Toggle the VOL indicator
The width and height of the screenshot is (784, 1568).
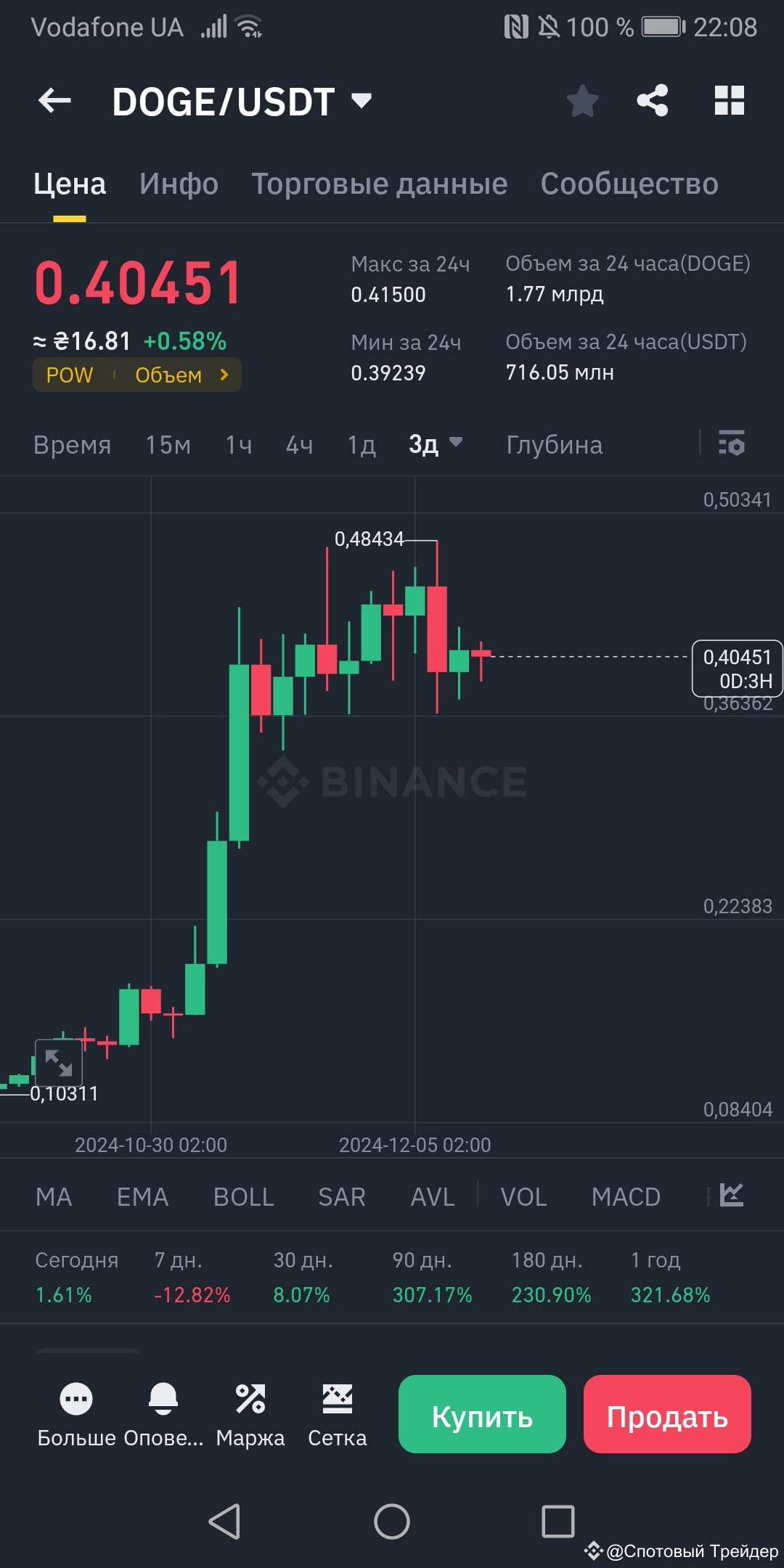click(523, 1195)
